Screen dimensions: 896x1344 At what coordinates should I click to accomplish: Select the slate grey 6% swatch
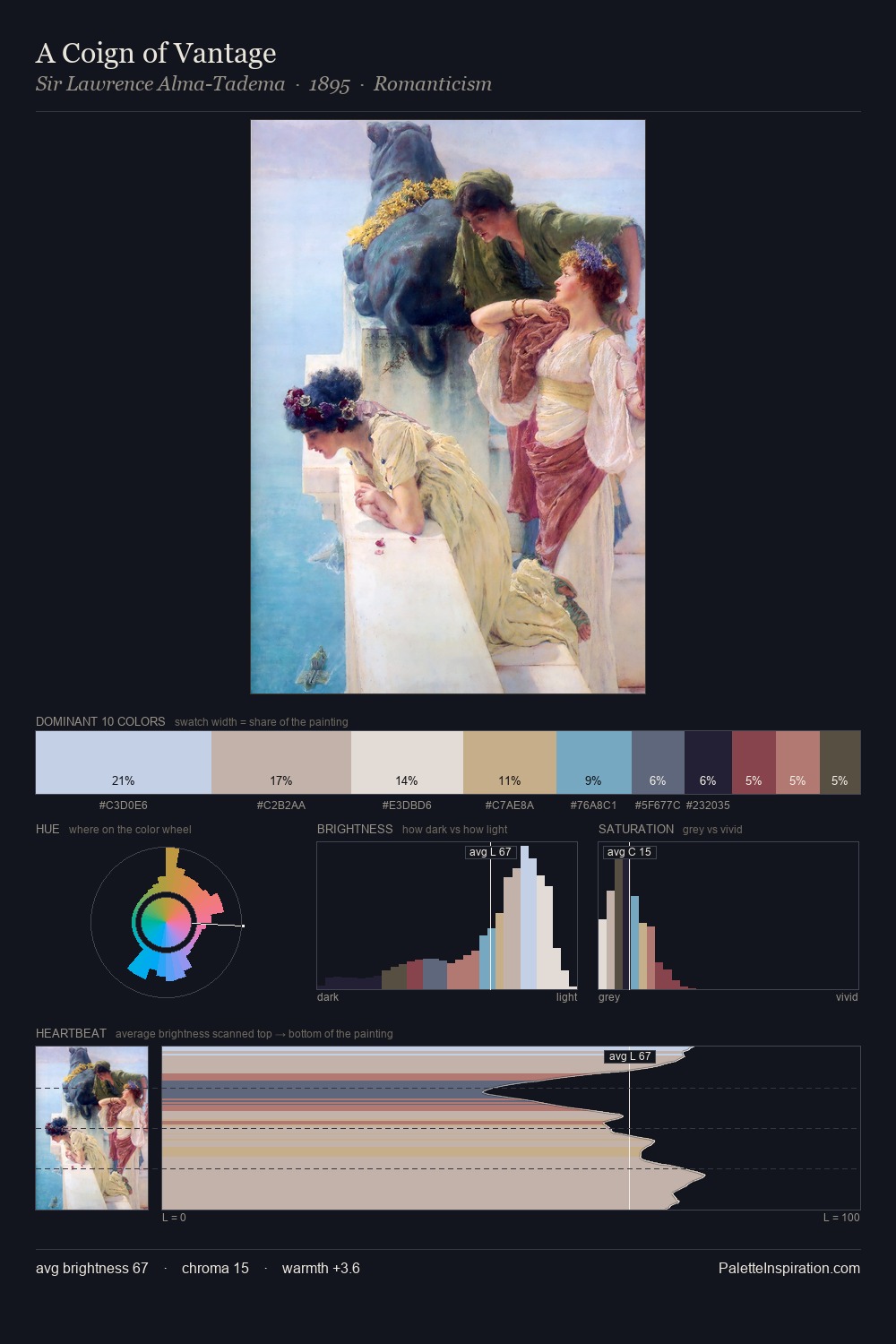point(658,762)
